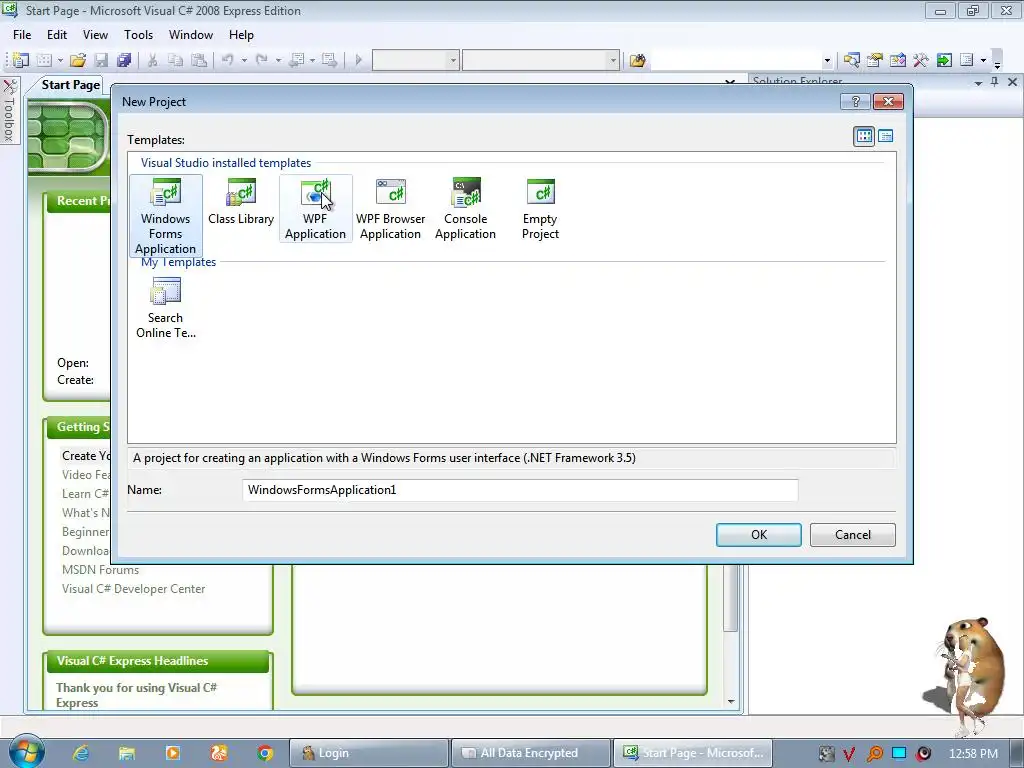The width and height of the screenshot is (1024, 768).
Task: Click the Redo toolbar icon
Action: point(261,60)
